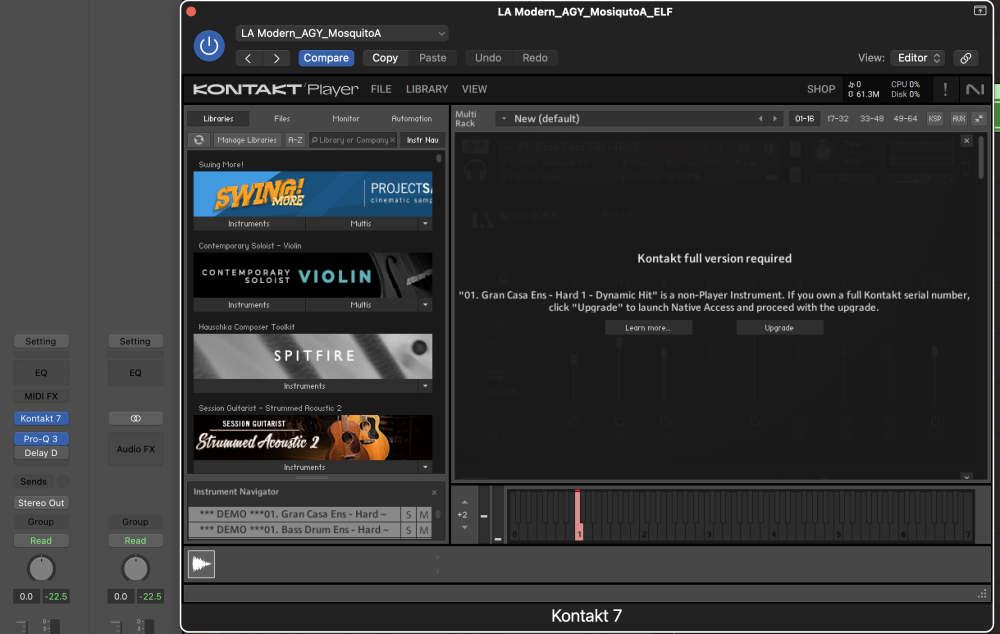The height and width of the screenshot is (634, 1000).
Task: Select rack page 33-48
Action: tap(871, 119)
